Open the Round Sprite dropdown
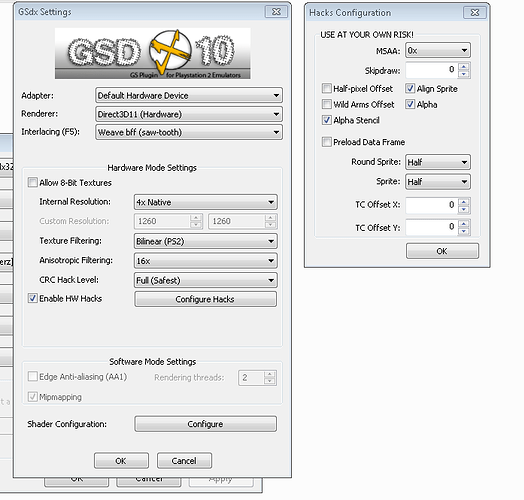Image resolution: width=524 pixels, height=500 pixels. 438,162
